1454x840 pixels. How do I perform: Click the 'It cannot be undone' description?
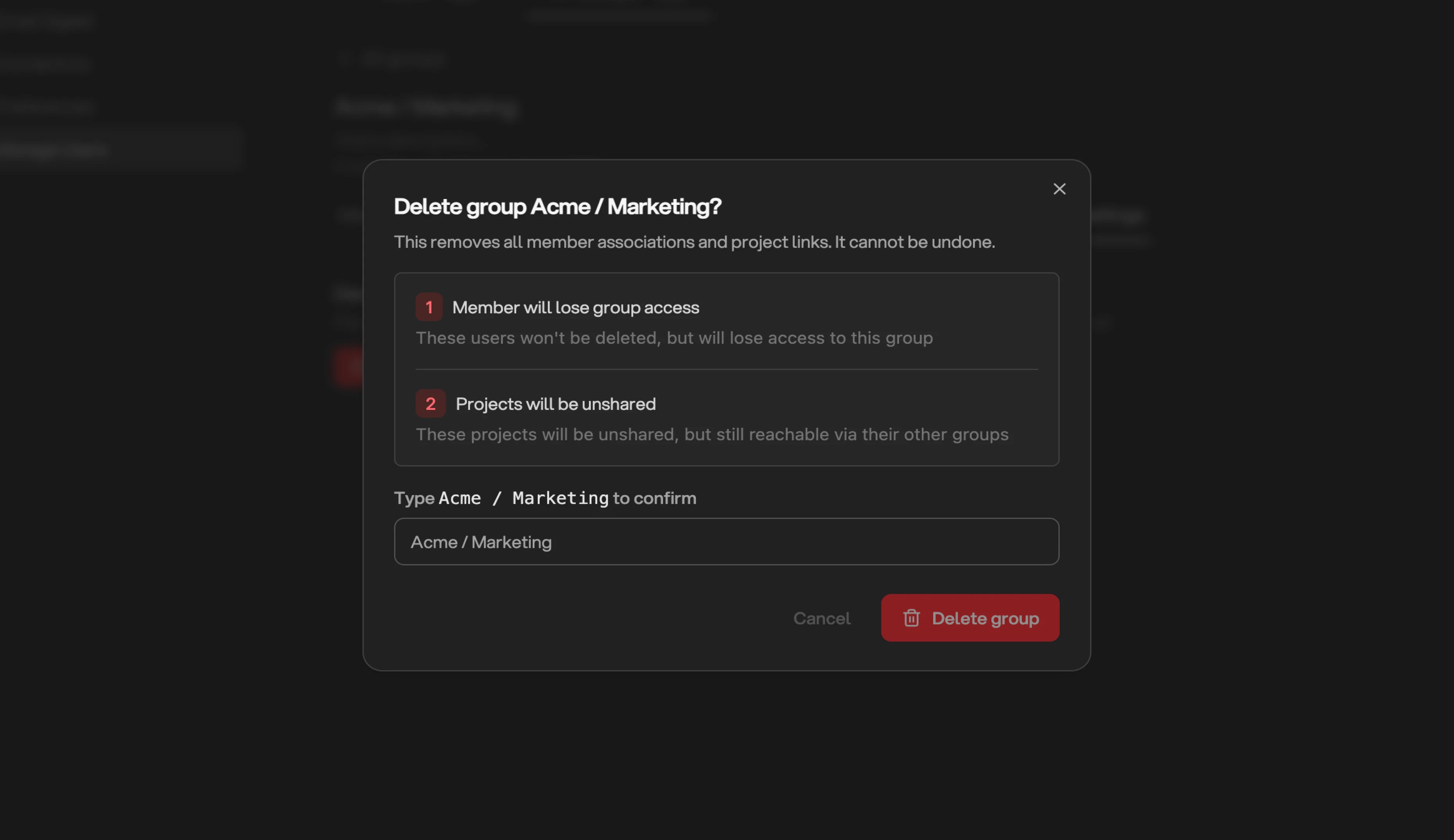click(694, 242)
